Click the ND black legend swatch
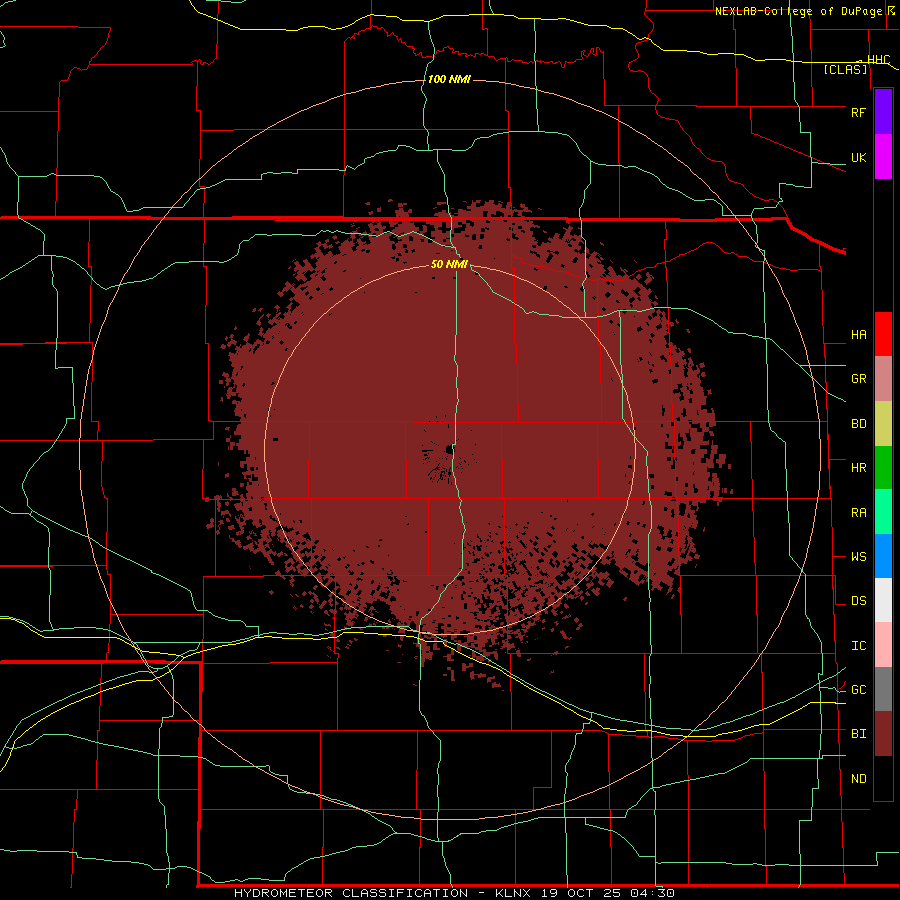 (x=883, y=778)
